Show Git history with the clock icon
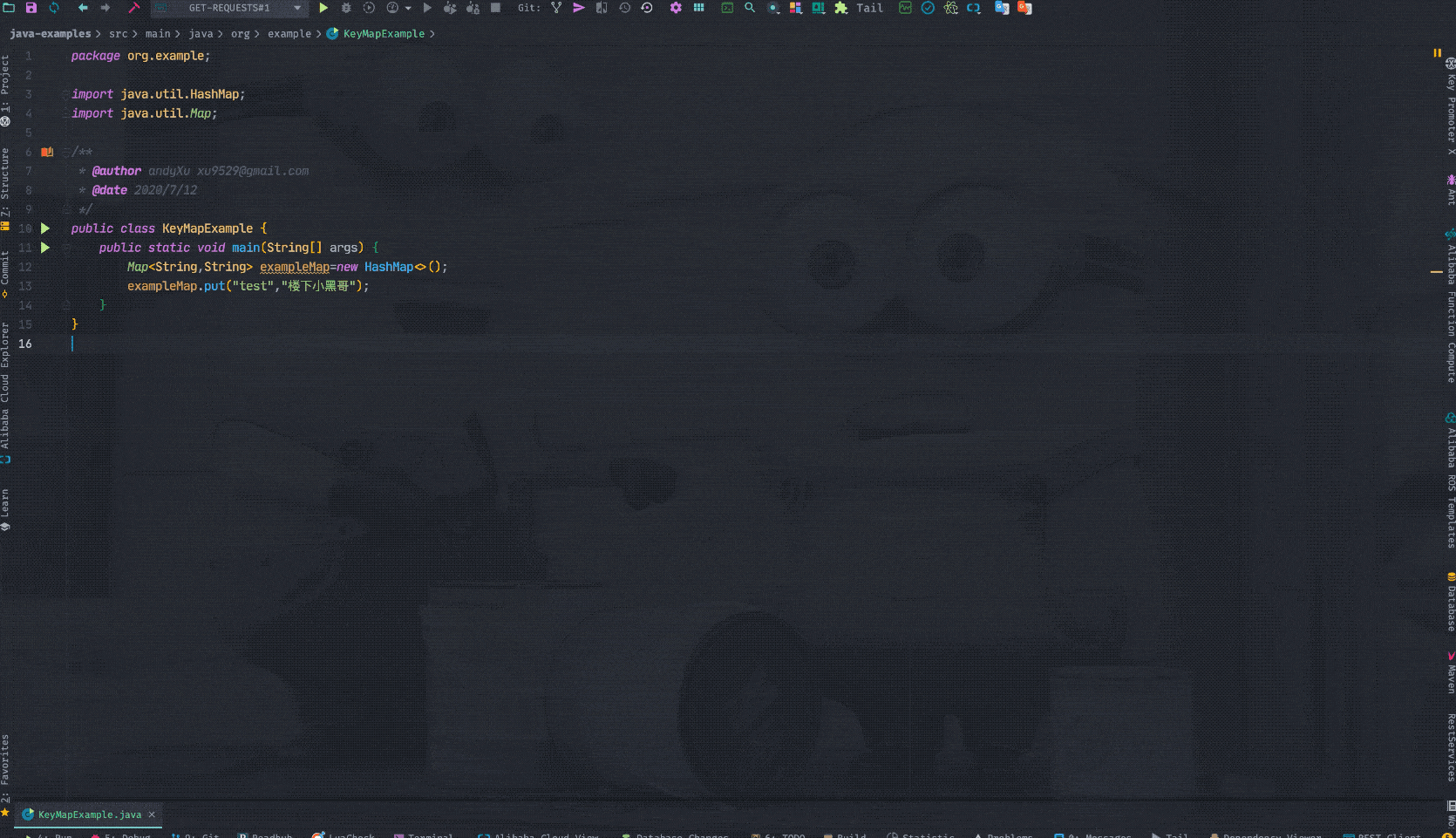This screenshot has height=838, width=1456. click(624, 8)
